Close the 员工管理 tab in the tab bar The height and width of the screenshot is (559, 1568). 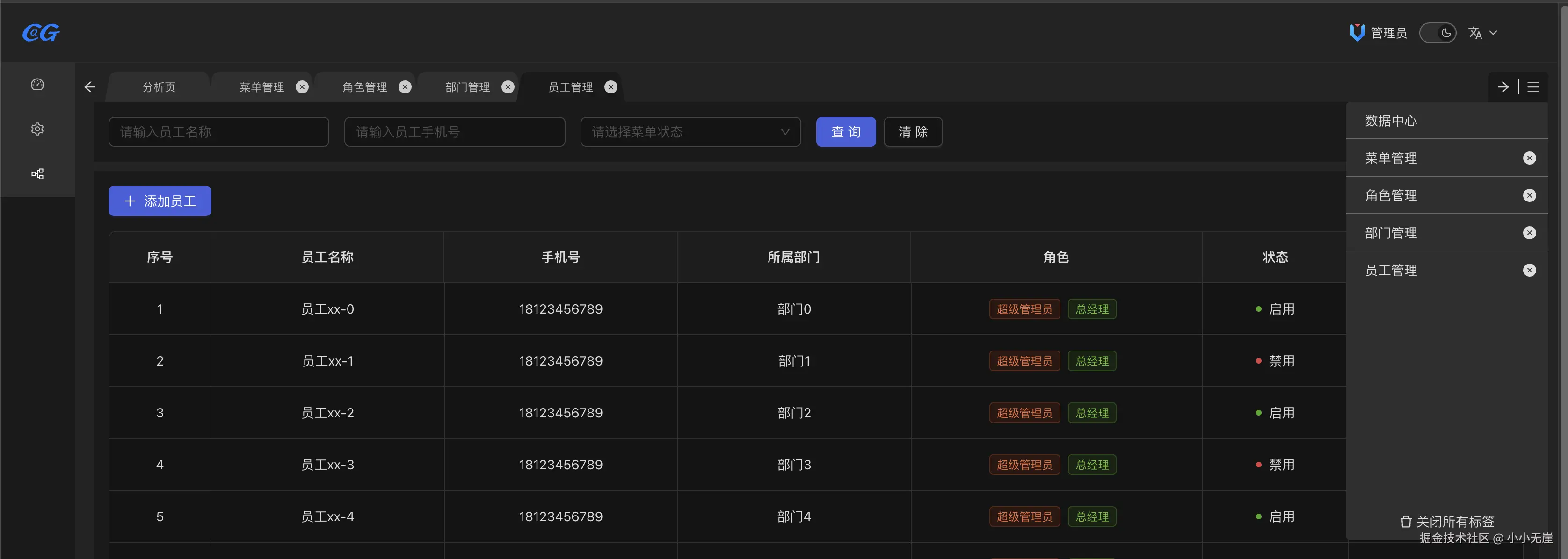point(610,87)
